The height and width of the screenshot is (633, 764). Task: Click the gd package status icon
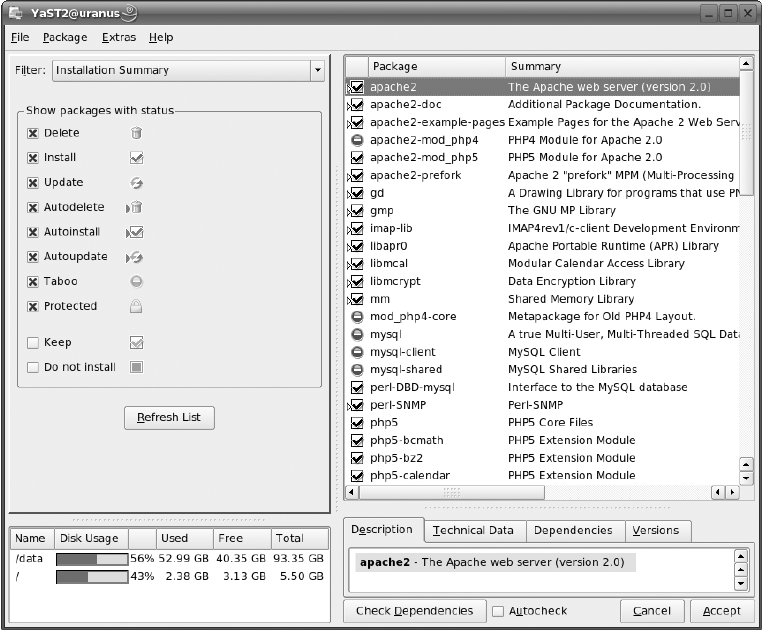[x=356, y=193]
